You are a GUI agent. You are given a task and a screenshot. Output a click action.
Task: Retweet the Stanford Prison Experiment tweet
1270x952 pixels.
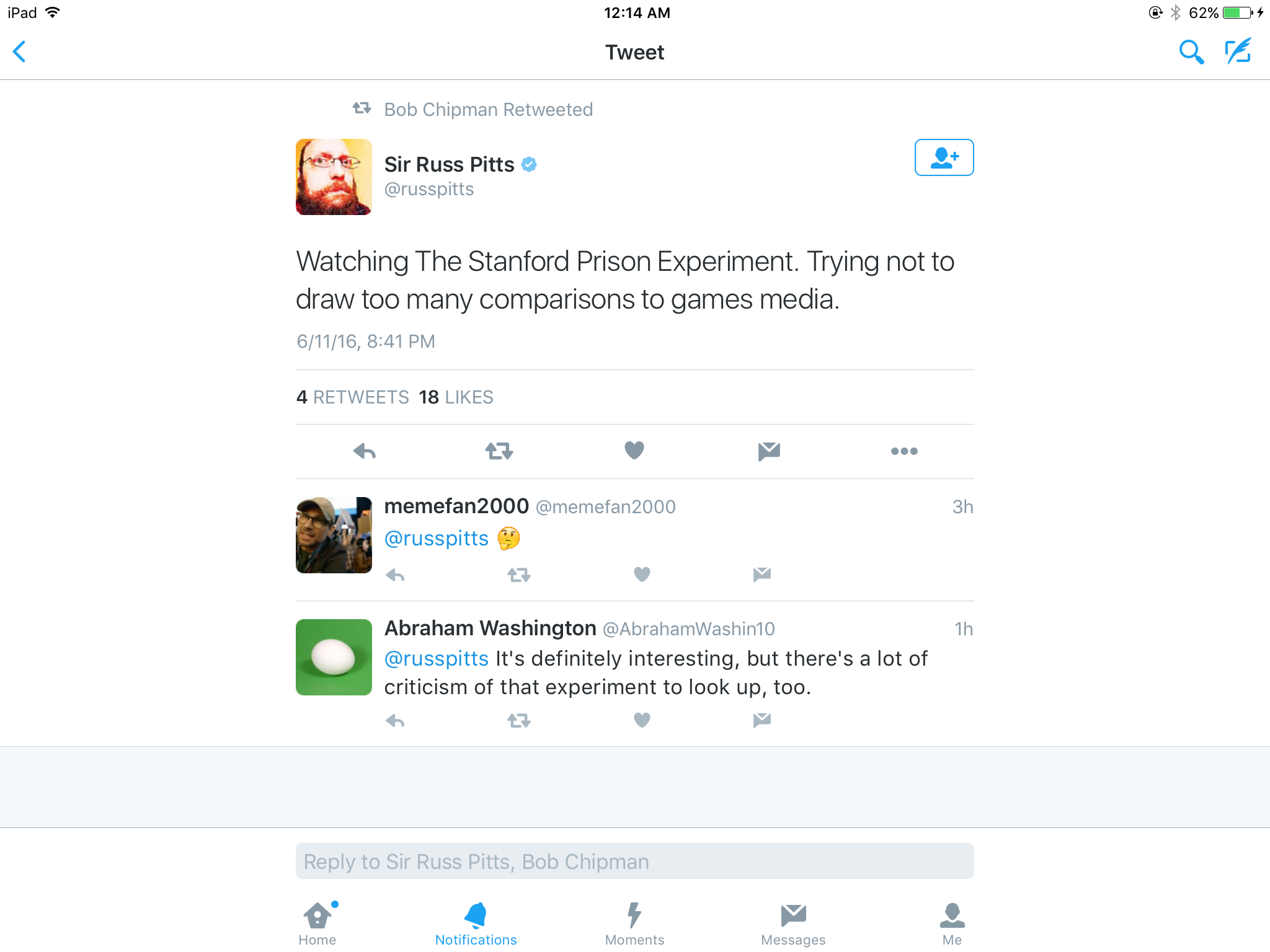coord(499,451)
